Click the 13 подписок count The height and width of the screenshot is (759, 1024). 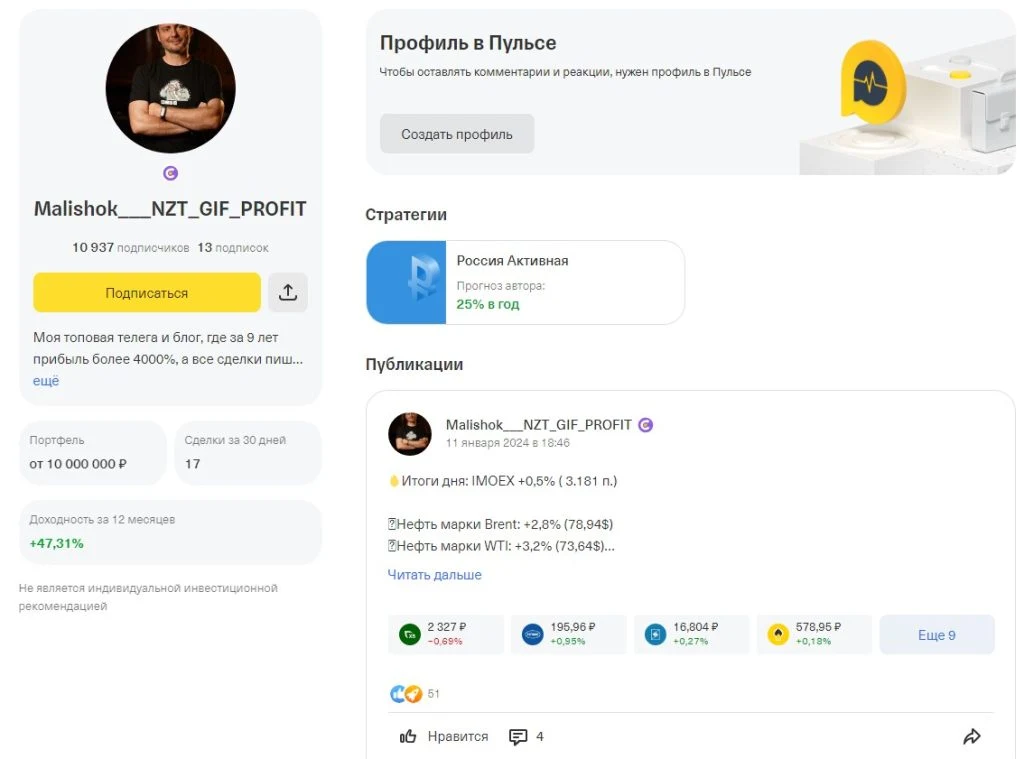pyautogui.click(x=233, y=248)
